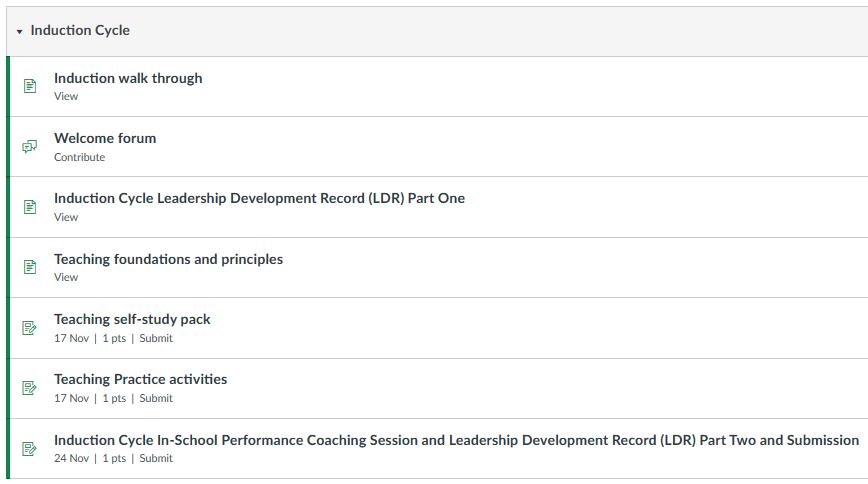Open the Induction walk through page
868x484 pixels.
[x=128, y=78]
